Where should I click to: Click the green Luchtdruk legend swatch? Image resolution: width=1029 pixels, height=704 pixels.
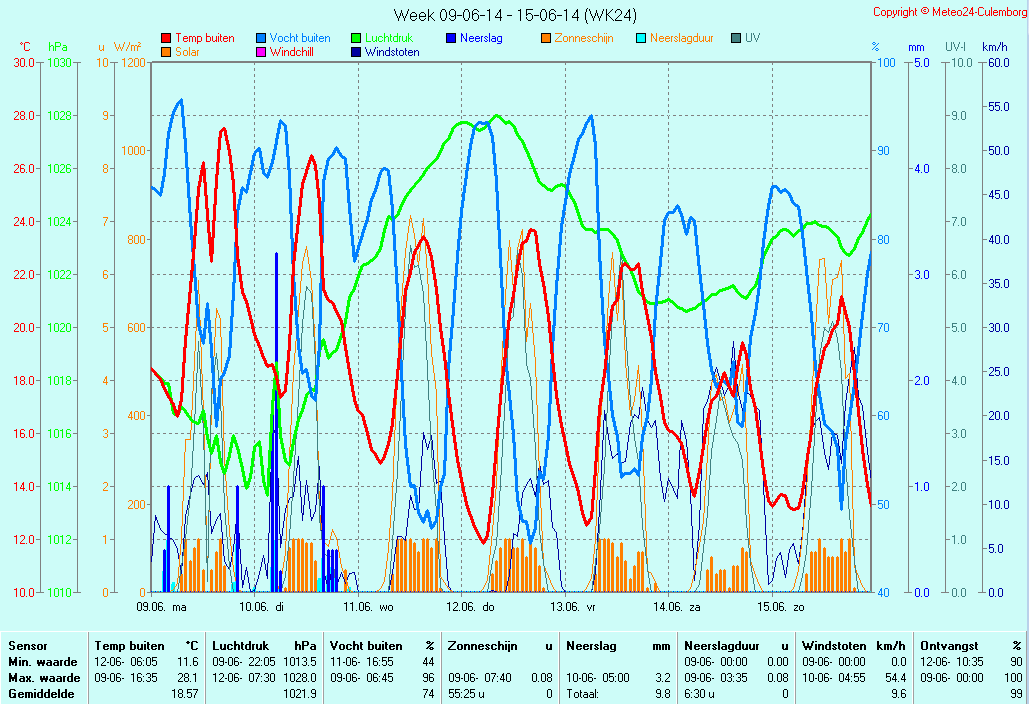(355, 38)
